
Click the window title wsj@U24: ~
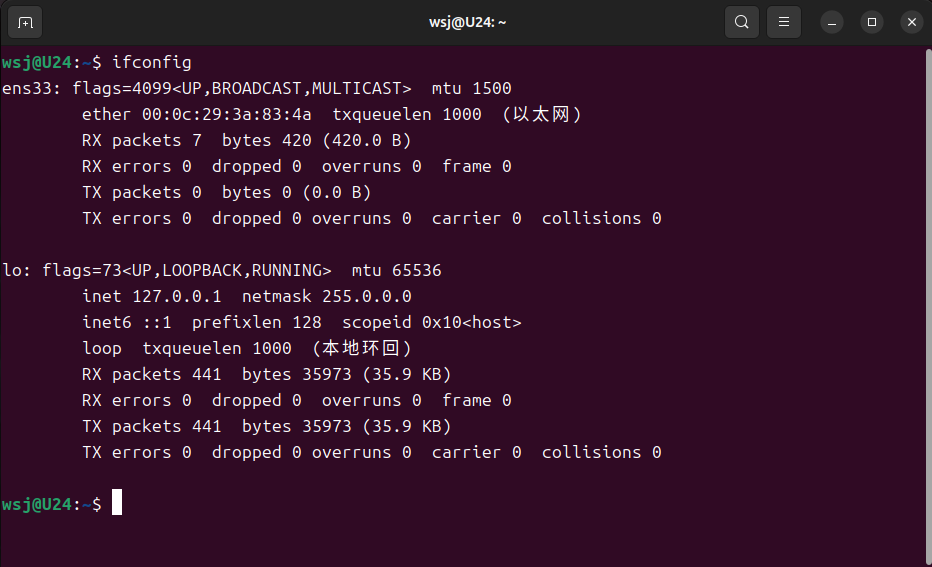(467, 23)
